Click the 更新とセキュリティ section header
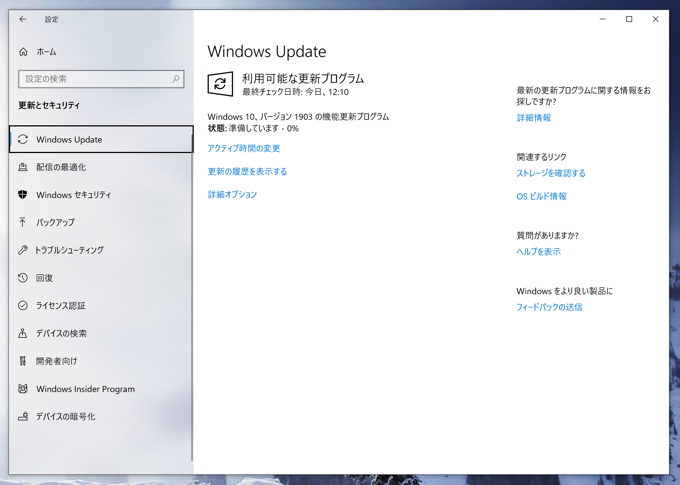This screenshot has width=680, height=485. pyautogui.click(x=49, y=105)
